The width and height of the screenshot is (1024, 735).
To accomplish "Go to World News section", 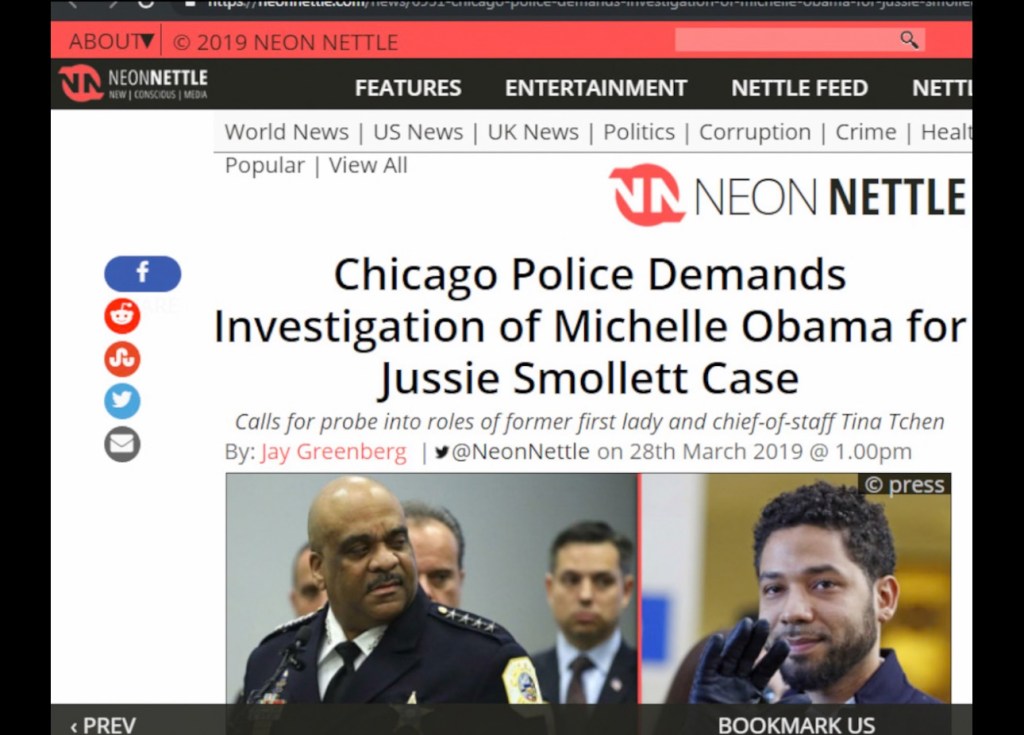I will tap(287, 132).
